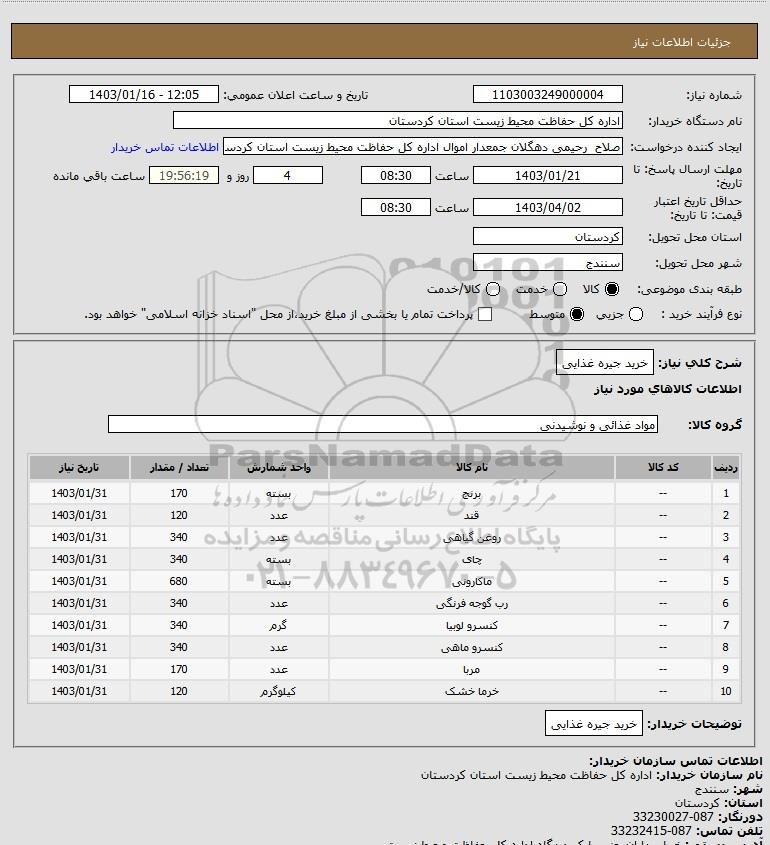The height and width of the screenshot is (845, 770).
Task: Click the کد کالا column header
Action: point(663,467)
